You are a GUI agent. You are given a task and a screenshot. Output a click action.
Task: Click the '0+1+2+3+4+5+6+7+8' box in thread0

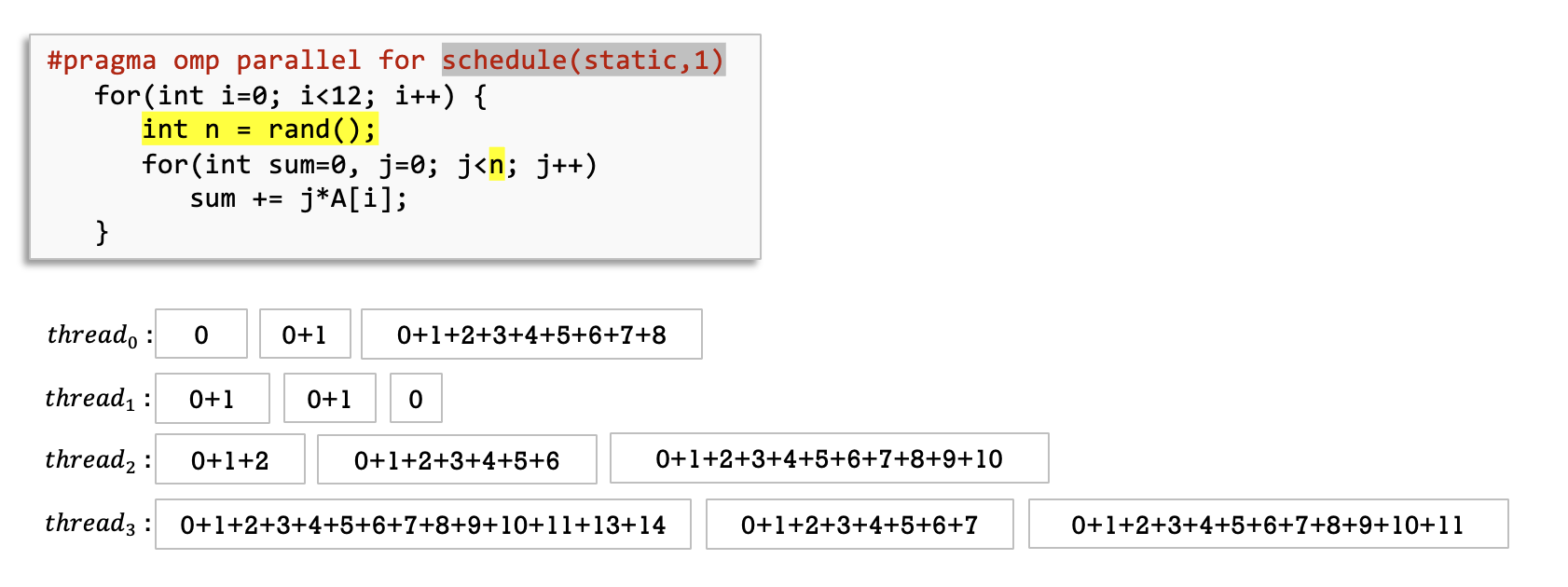[x=531, y=334]
